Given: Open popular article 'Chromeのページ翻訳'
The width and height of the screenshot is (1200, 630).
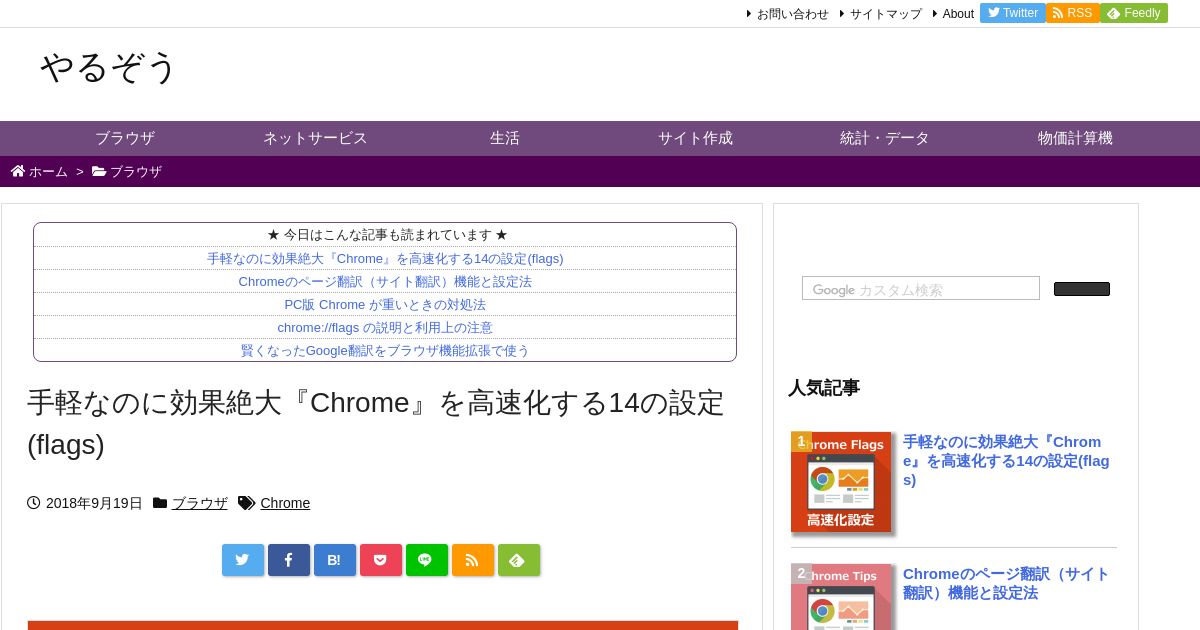Looking at the screenshot, I should click(1006, 583).
